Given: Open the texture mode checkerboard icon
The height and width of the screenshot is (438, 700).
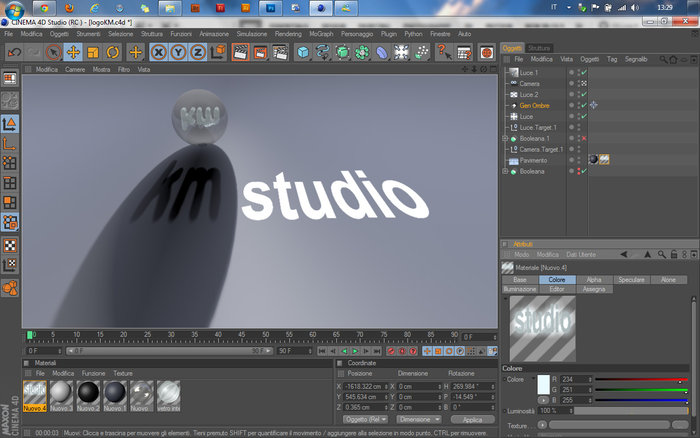Looking at the screenshot, I should pyautogui.click(x=10, y=245).
